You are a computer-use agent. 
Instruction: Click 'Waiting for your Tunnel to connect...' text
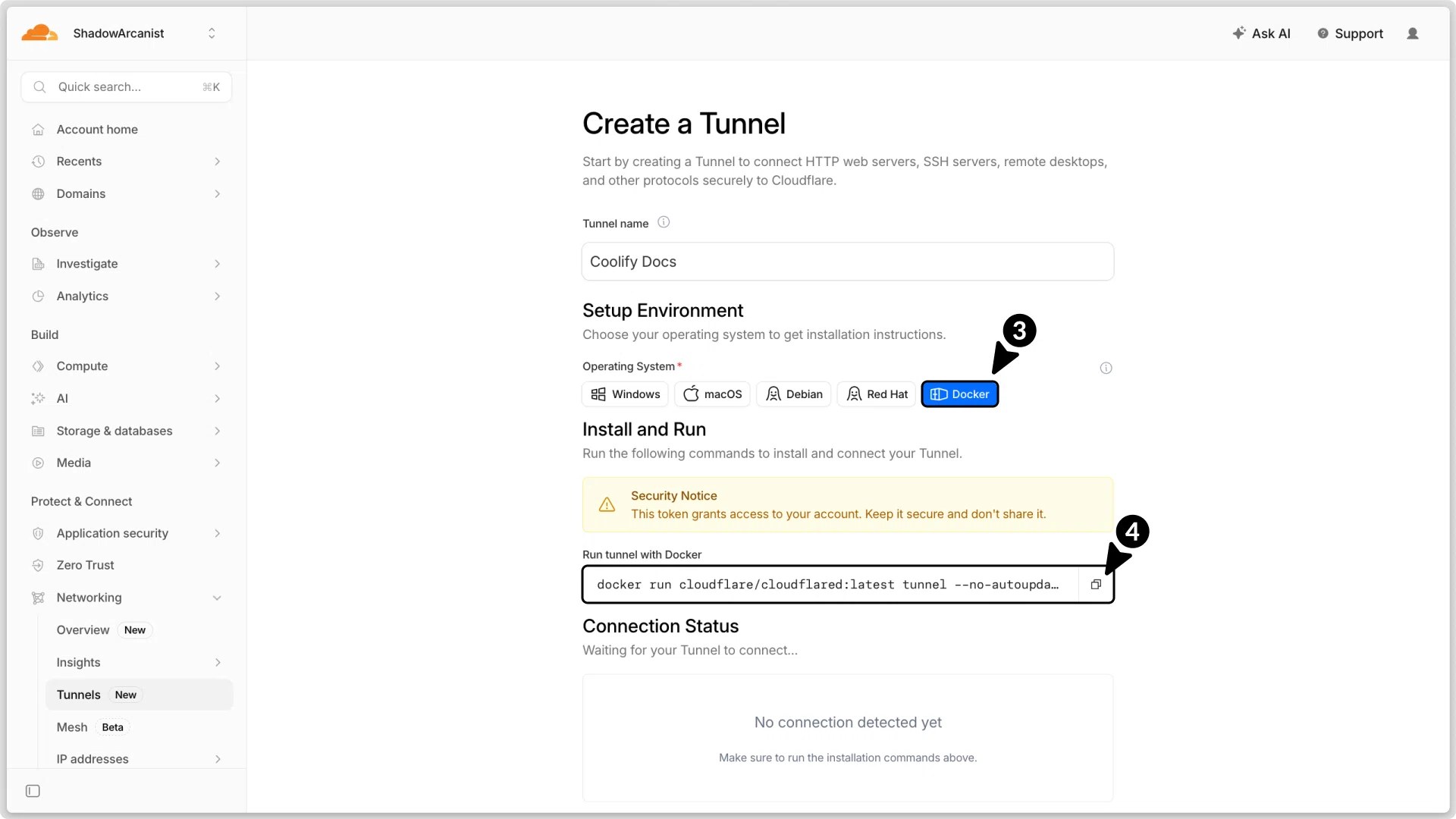click(690, 651)
